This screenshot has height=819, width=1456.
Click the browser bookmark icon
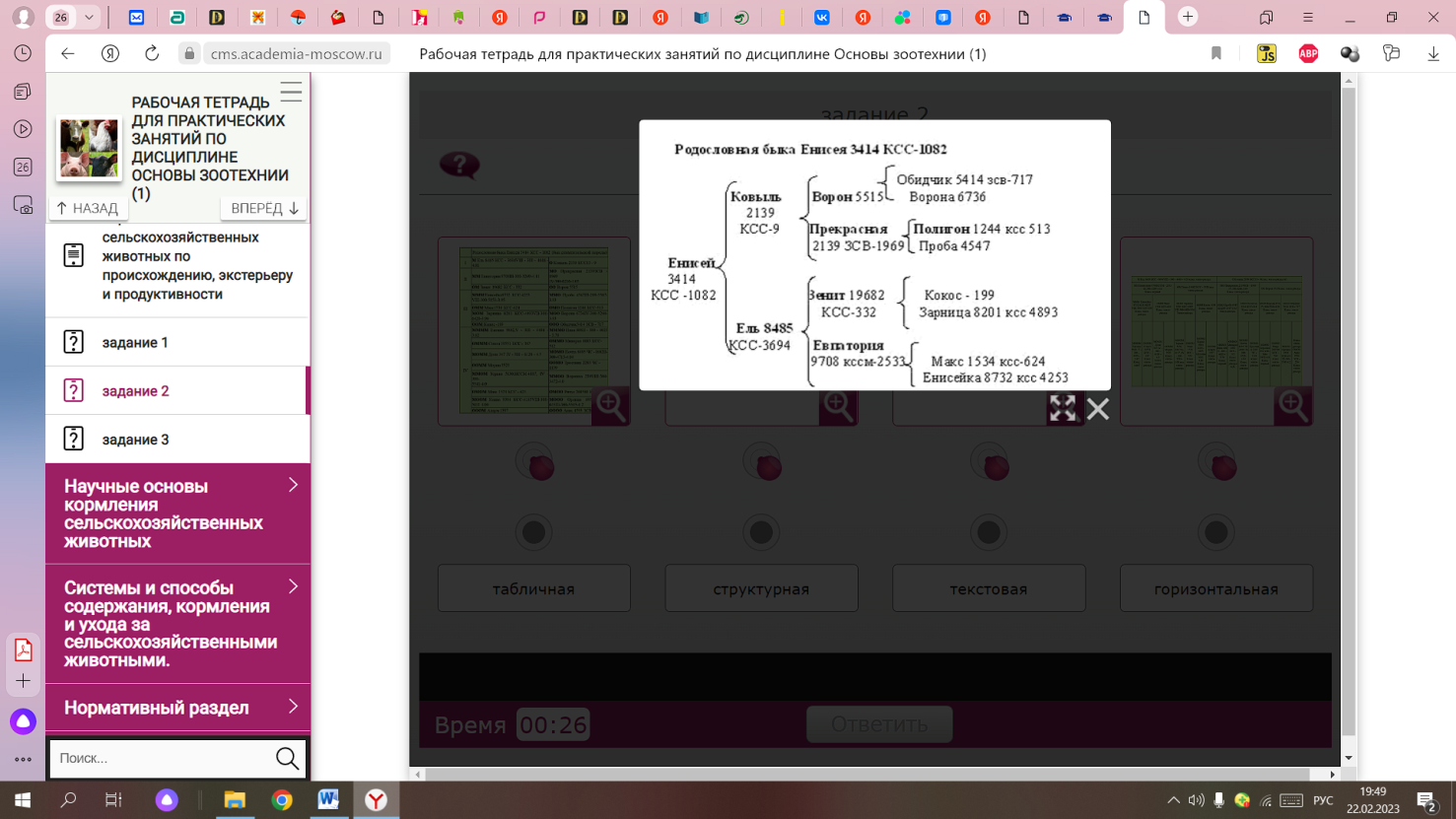1216,54
